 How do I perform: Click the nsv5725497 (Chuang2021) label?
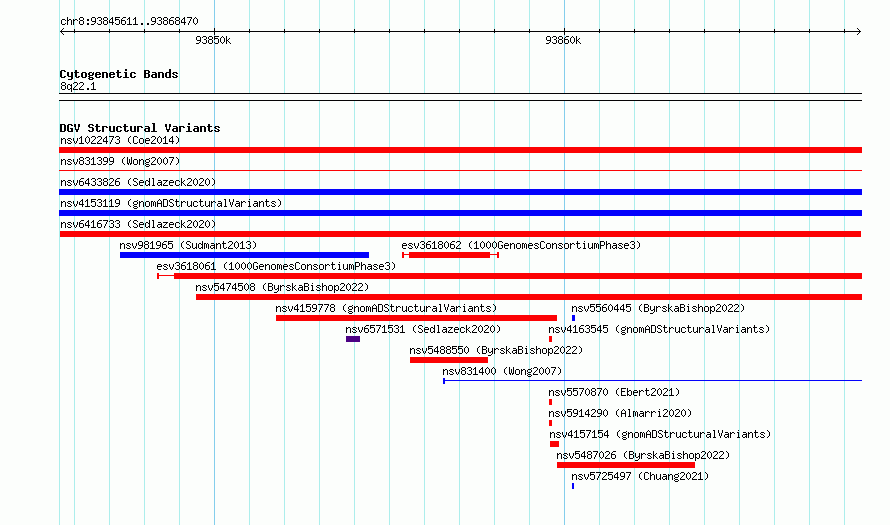(640, 476)
